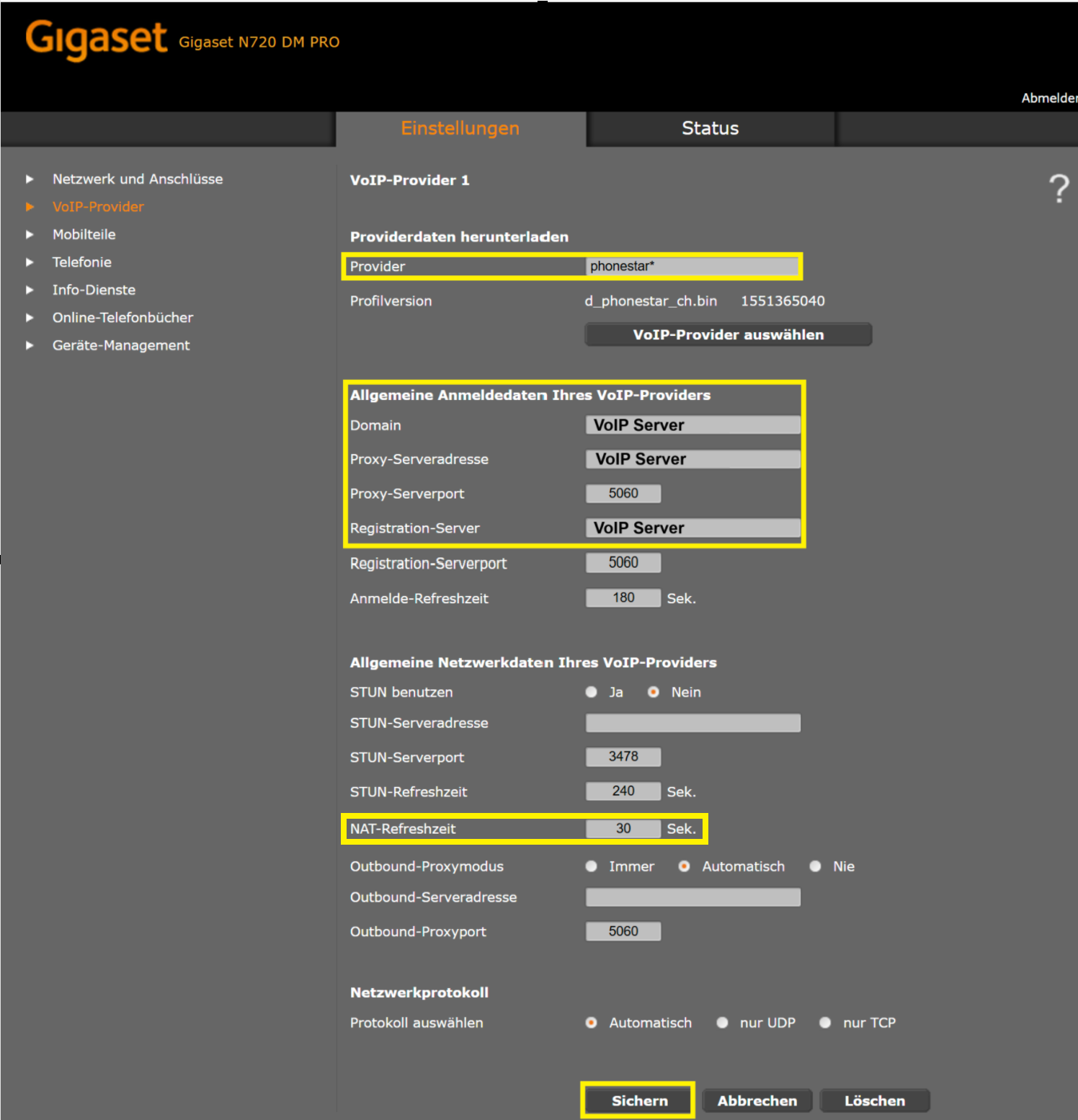This screenshot has width=1078, height=1120.
Task: Click the STUN-Serveradresse field
Action: coord(692,723)
